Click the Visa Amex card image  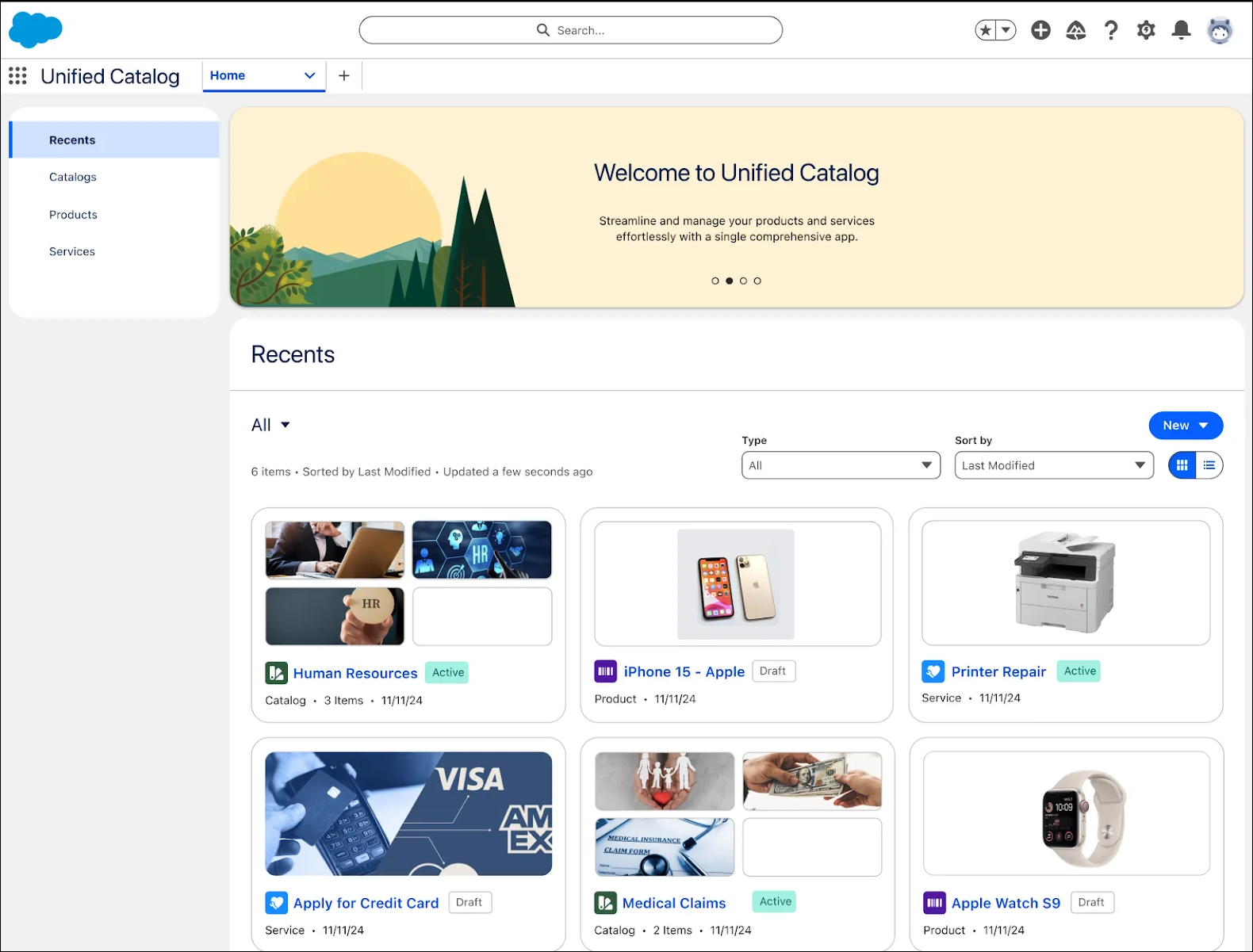[408, 814]
